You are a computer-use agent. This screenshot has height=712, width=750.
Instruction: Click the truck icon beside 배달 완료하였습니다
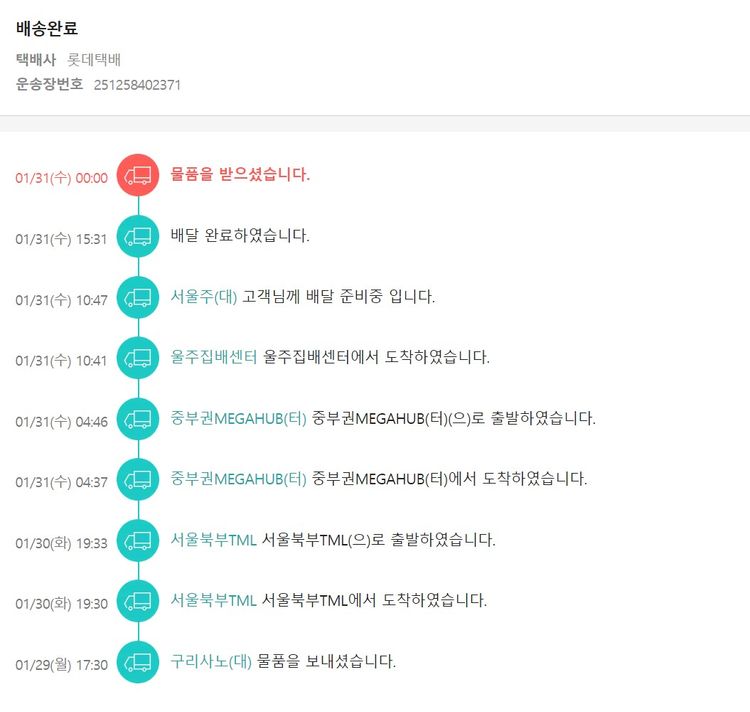(x=138, y=236)
